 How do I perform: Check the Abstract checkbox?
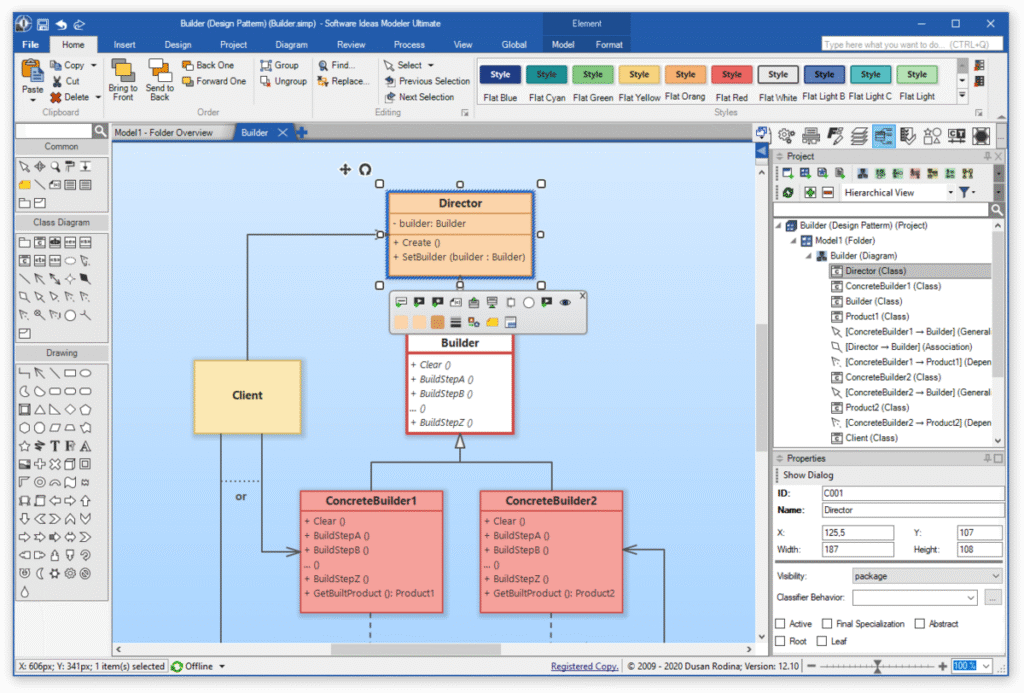click(x=920, y=624)
